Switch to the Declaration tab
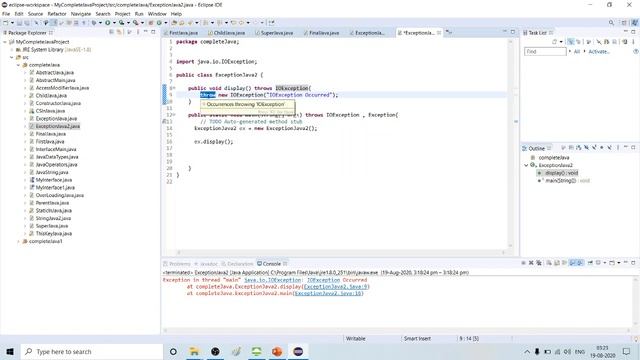The image size is (640, 360). pyautogui.click(x=238, y=264)
